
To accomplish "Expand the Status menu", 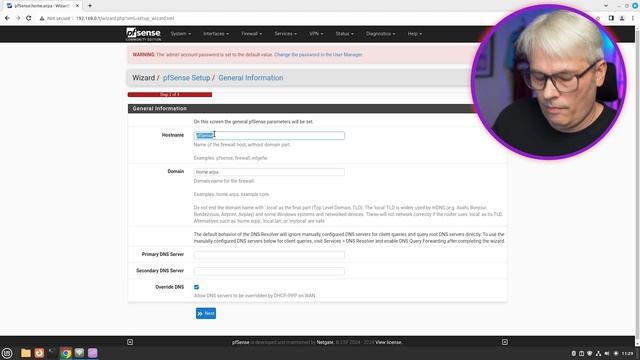I will coord(344,34).
